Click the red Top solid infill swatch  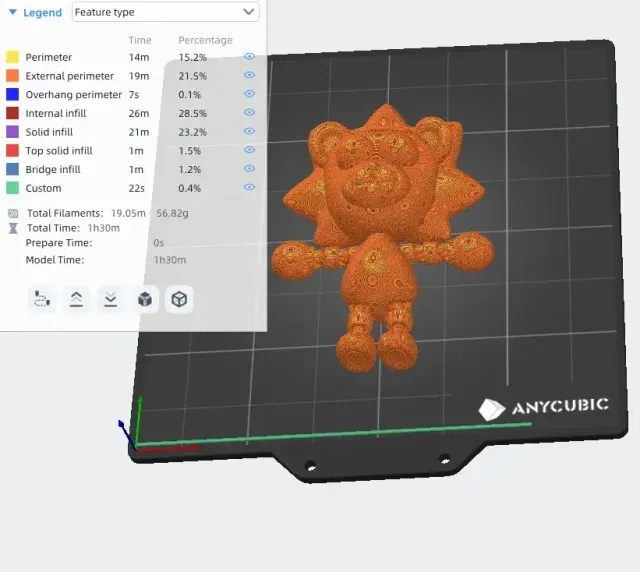[x=12, y=151]
